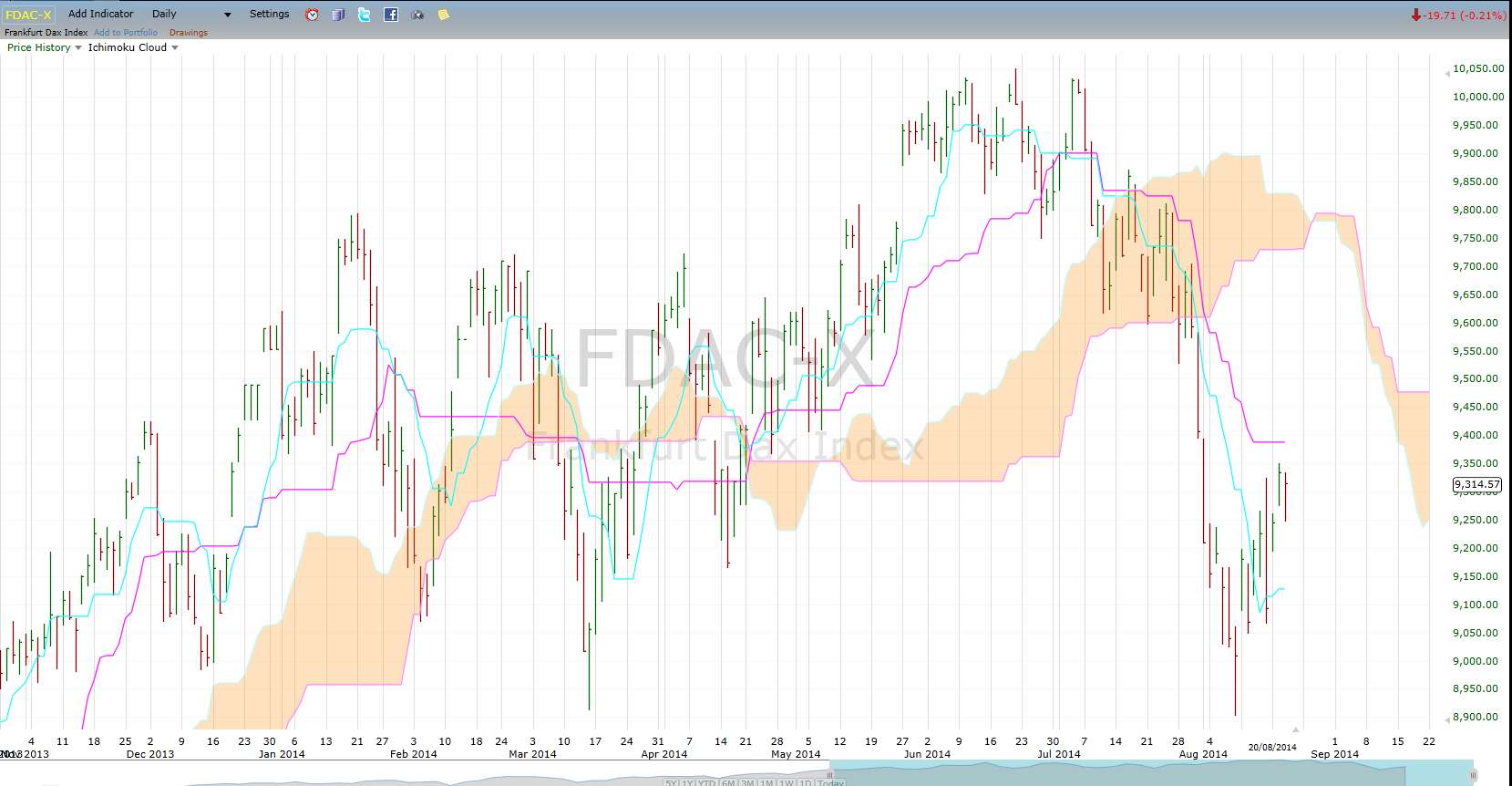Click the Dec 2013 month axis label
The image size is (1512, 786).
150,754
